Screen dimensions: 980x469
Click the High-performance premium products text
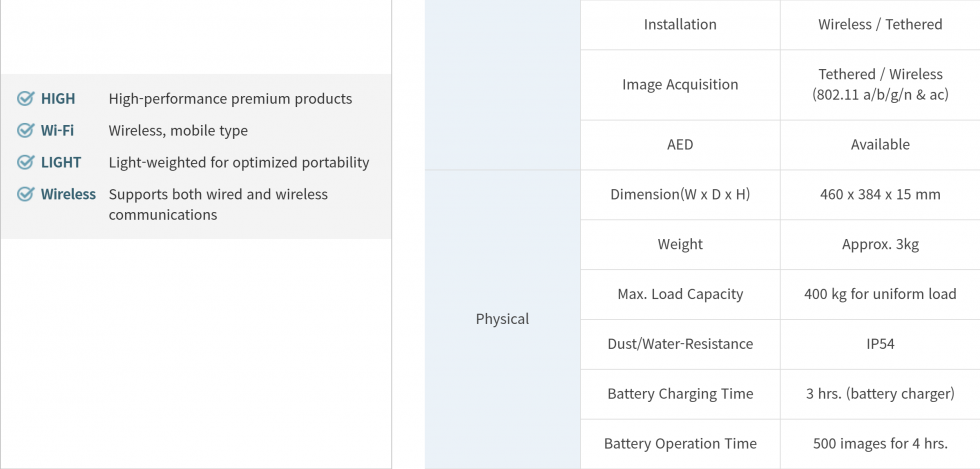pyautogui.click(x=230, y=99)
